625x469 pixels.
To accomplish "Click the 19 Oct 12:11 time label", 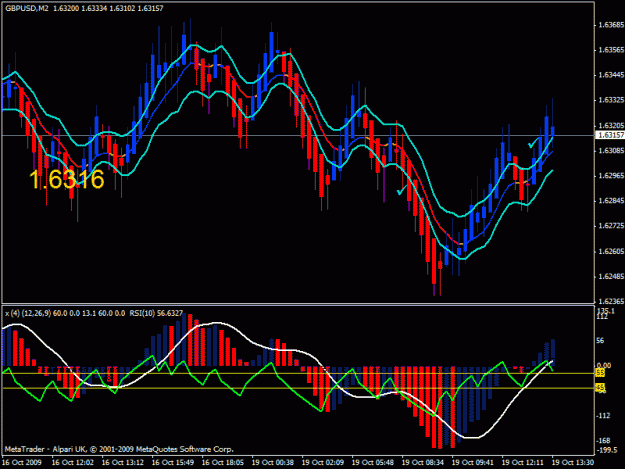I will [523, 463].
